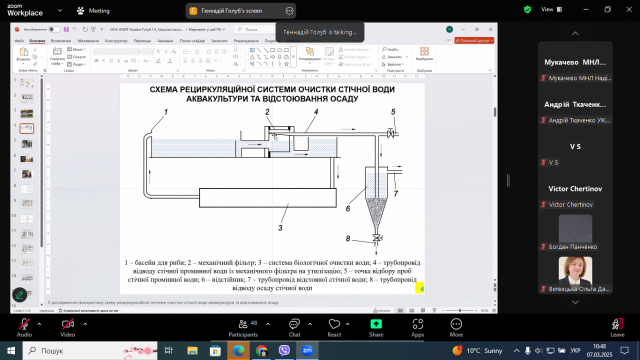Select slide 3 thumbnail in the slide panel
Screen dimensions: 640x360
point(27,113)
